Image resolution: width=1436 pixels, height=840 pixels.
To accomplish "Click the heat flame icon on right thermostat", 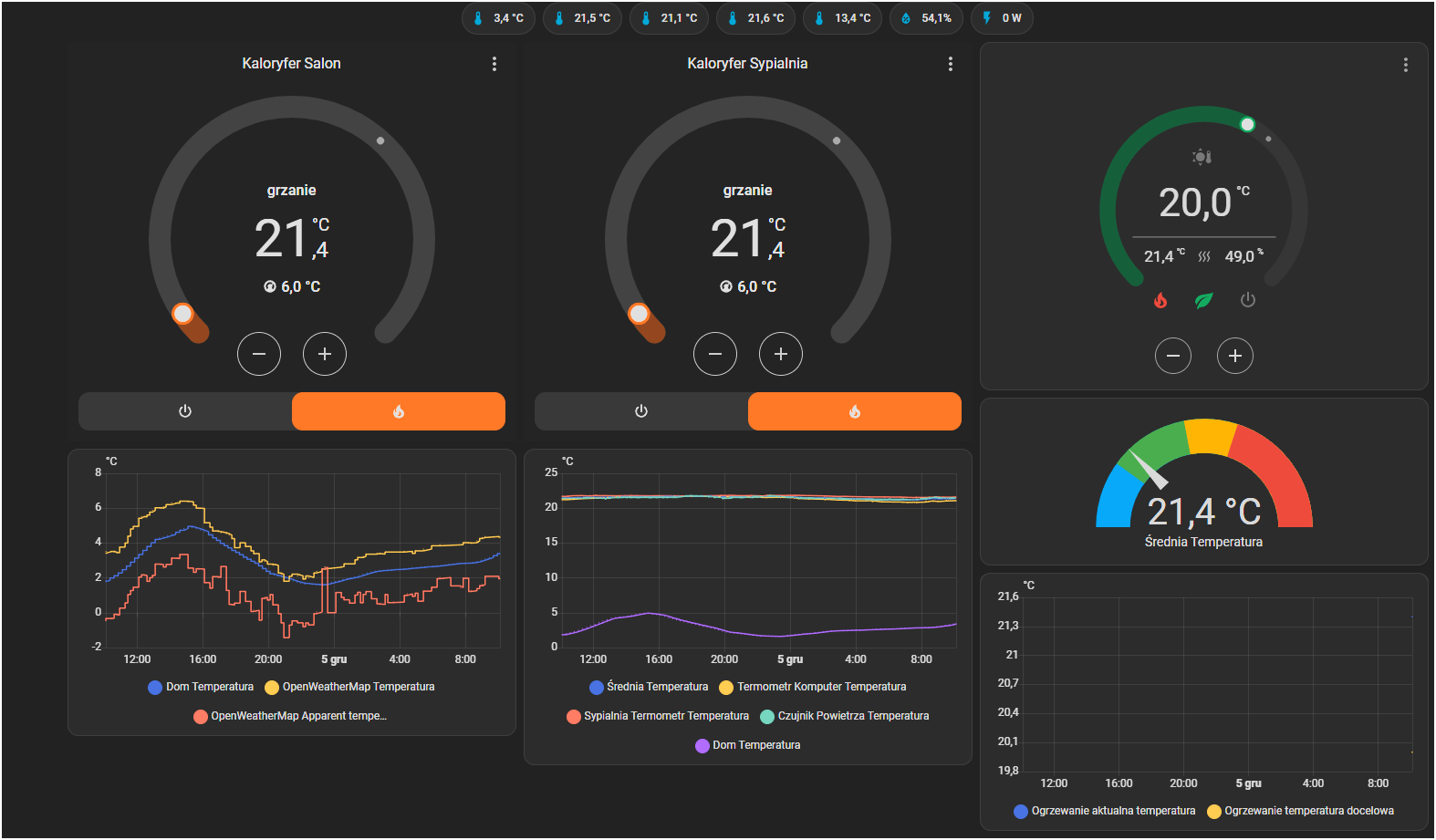I will tap(1160, 300).
